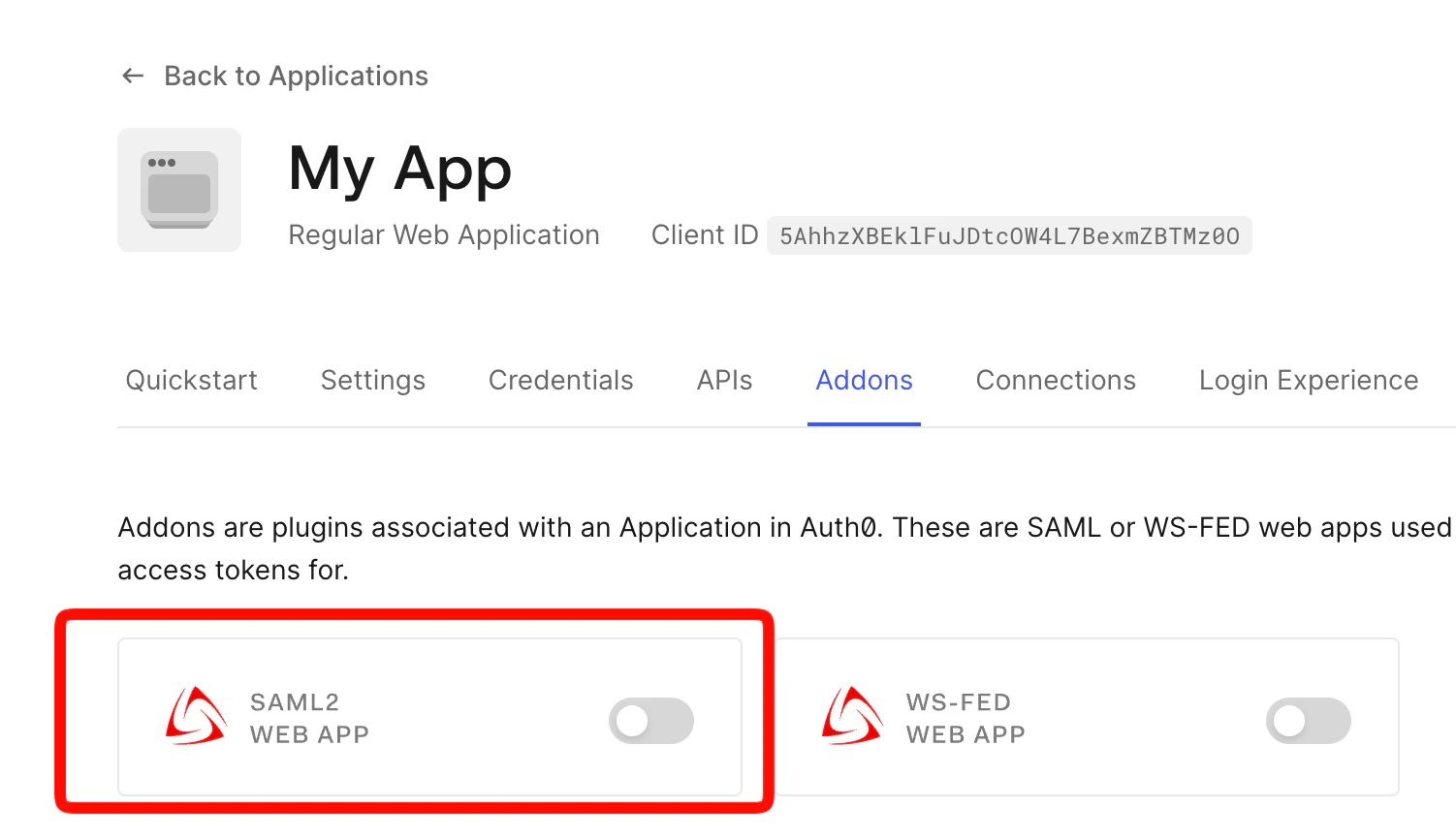Open the Login Experience tab

click(x=1308, y=380)
